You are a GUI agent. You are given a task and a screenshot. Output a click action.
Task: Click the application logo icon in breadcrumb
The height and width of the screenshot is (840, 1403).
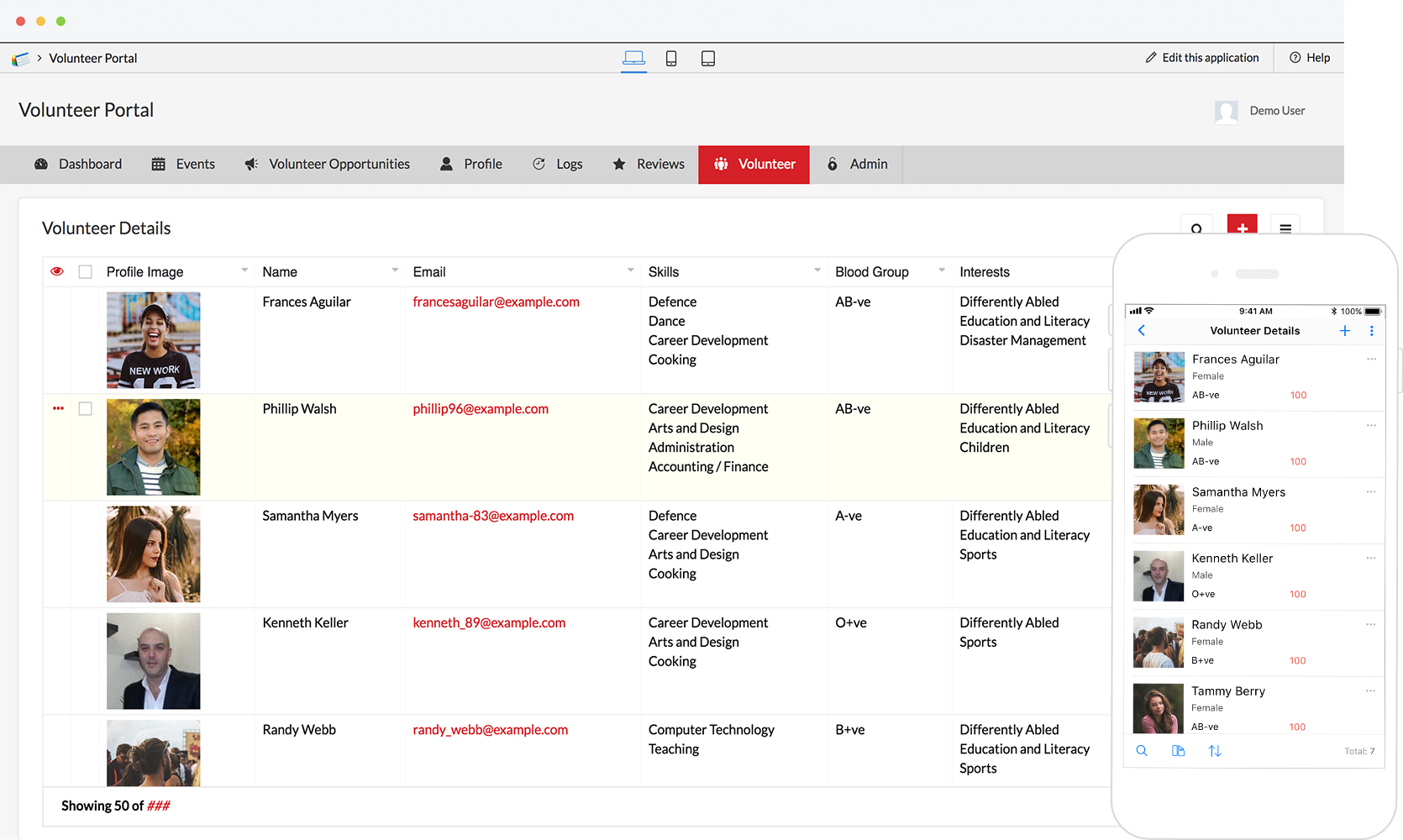click(20, 59)
